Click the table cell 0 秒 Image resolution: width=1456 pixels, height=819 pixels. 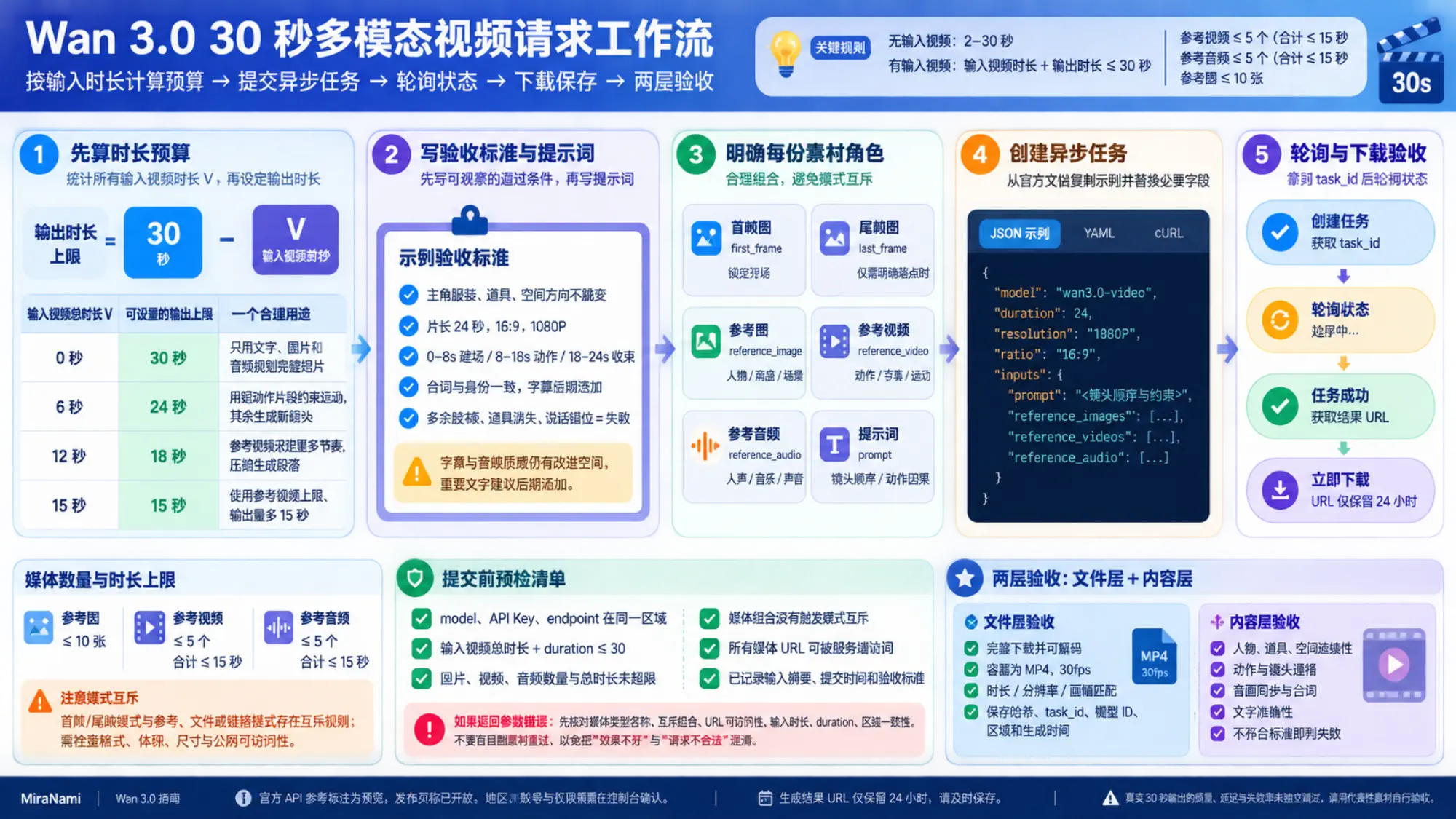[69, 357]
